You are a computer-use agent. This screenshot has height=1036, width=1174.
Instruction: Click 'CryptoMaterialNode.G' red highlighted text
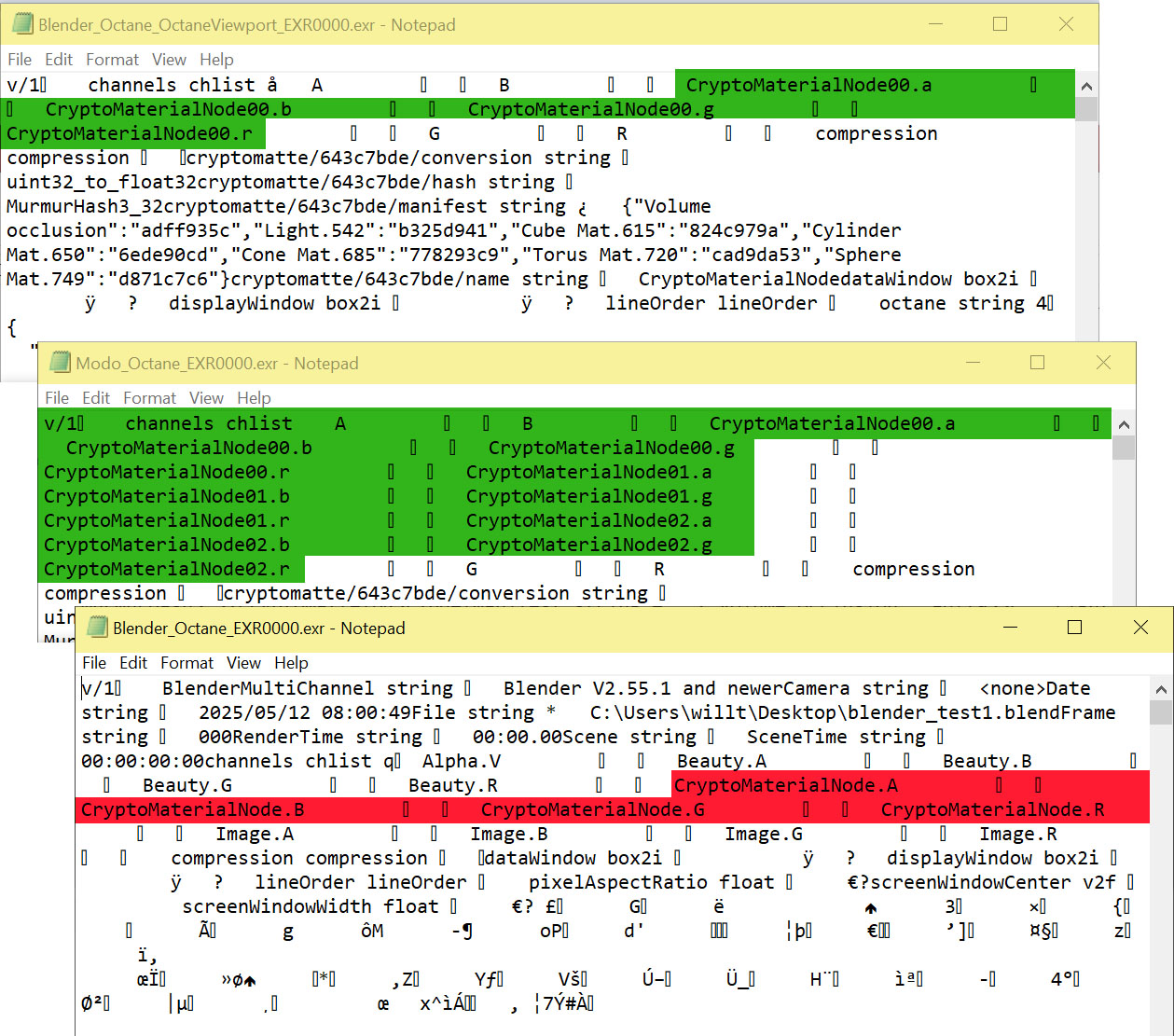592,809
